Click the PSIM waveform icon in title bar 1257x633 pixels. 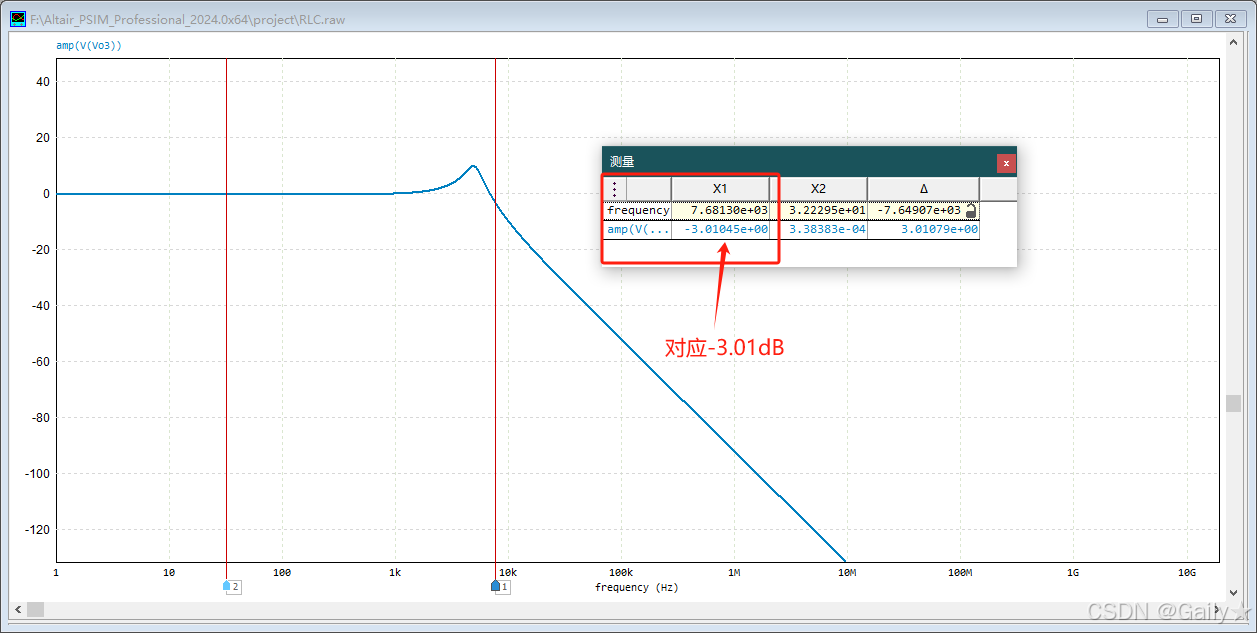[17, 19]
